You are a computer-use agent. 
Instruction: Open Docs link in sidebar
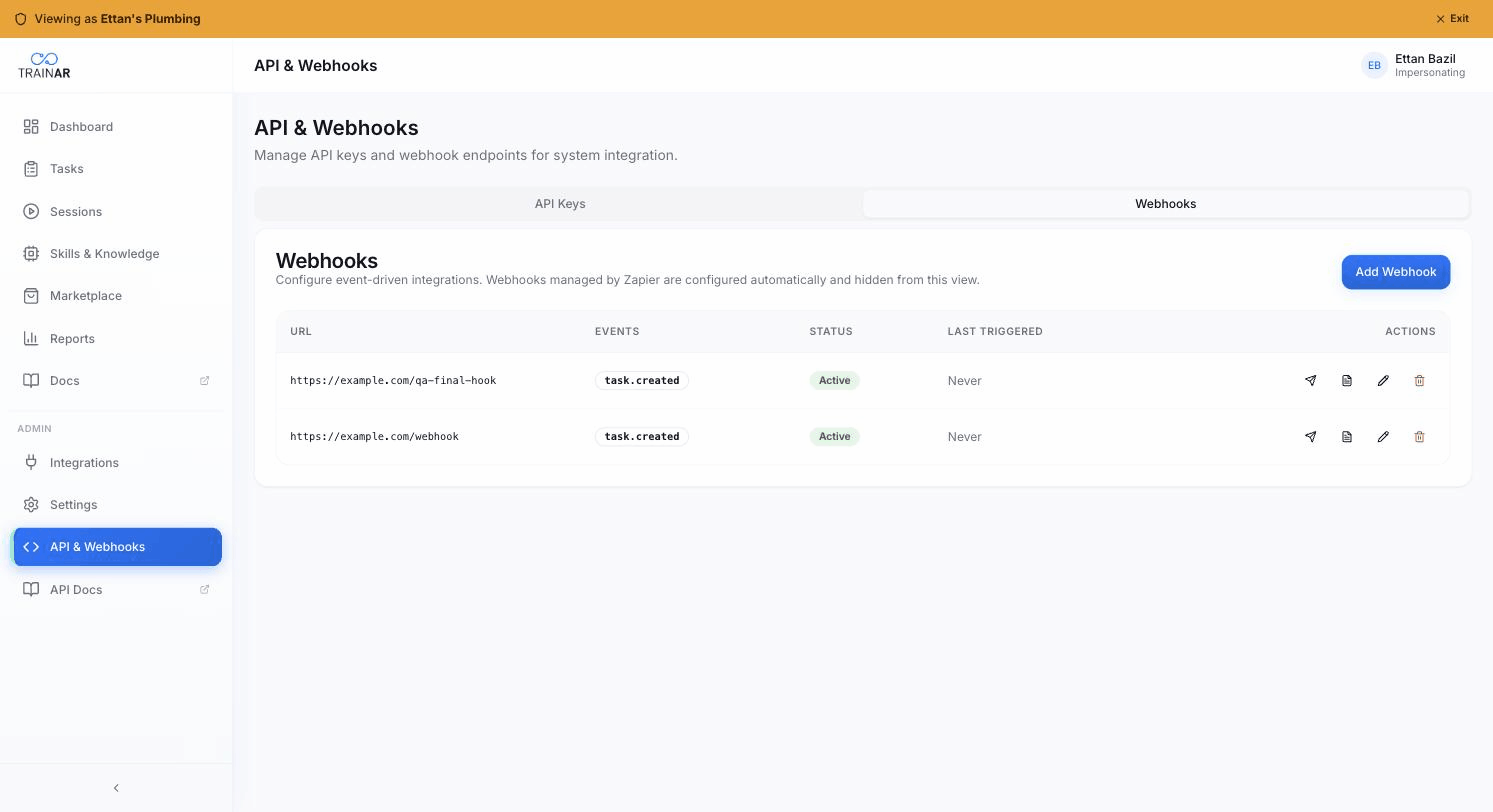click(x=117, y=380)
